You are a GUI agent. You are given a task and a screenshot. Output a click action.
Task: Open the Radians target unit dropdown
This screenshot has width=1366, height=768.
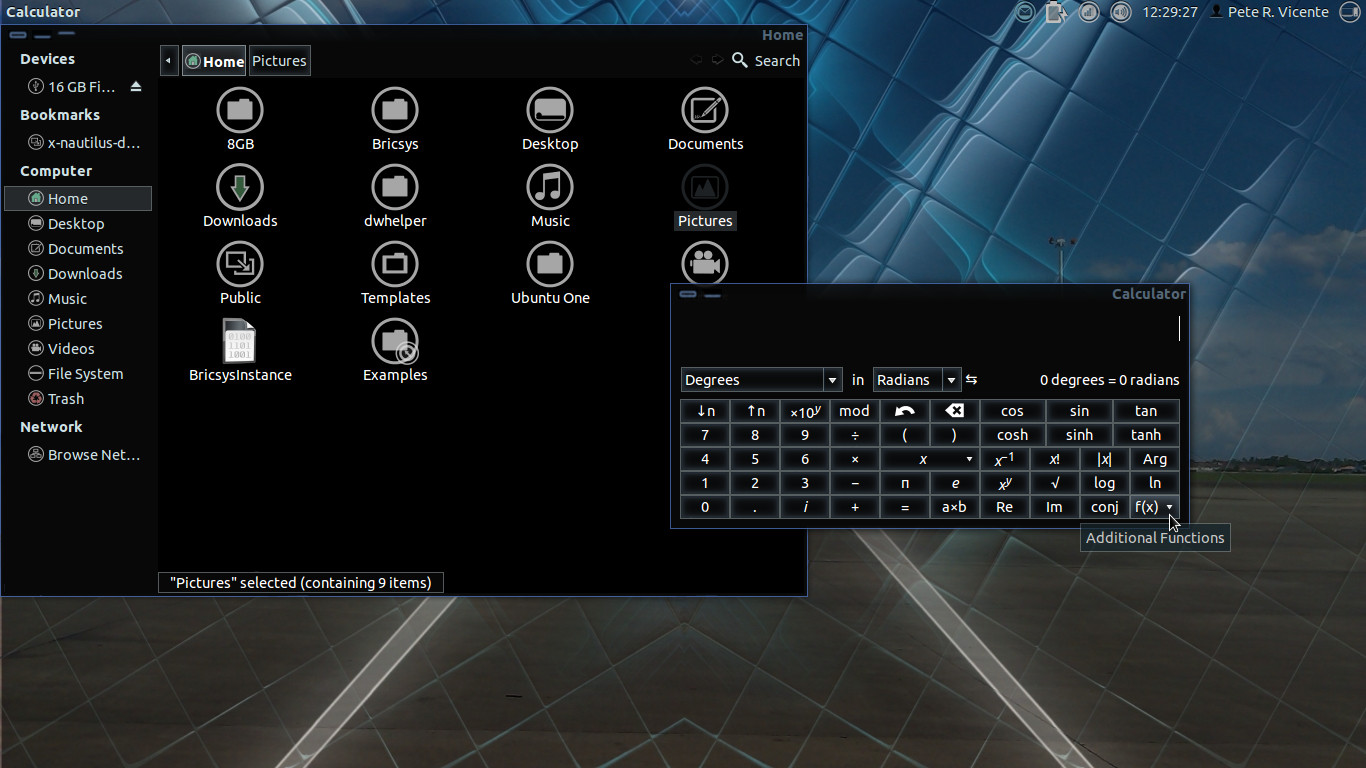click(x=917, y=380)
